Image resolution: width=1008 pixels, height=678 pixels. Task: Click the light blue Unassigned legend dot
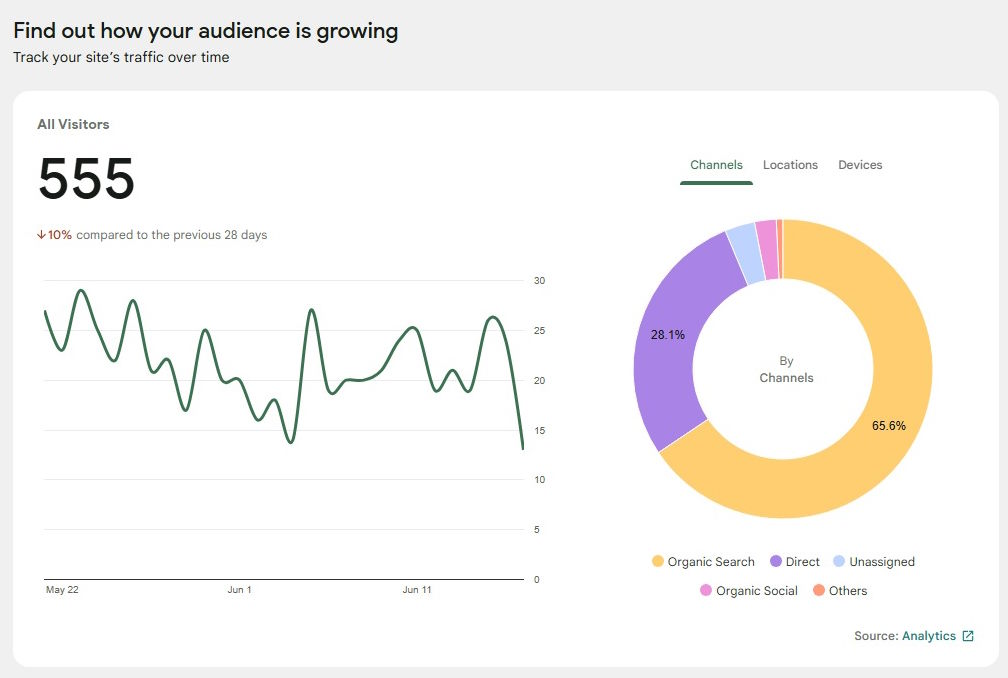(836, 561)
